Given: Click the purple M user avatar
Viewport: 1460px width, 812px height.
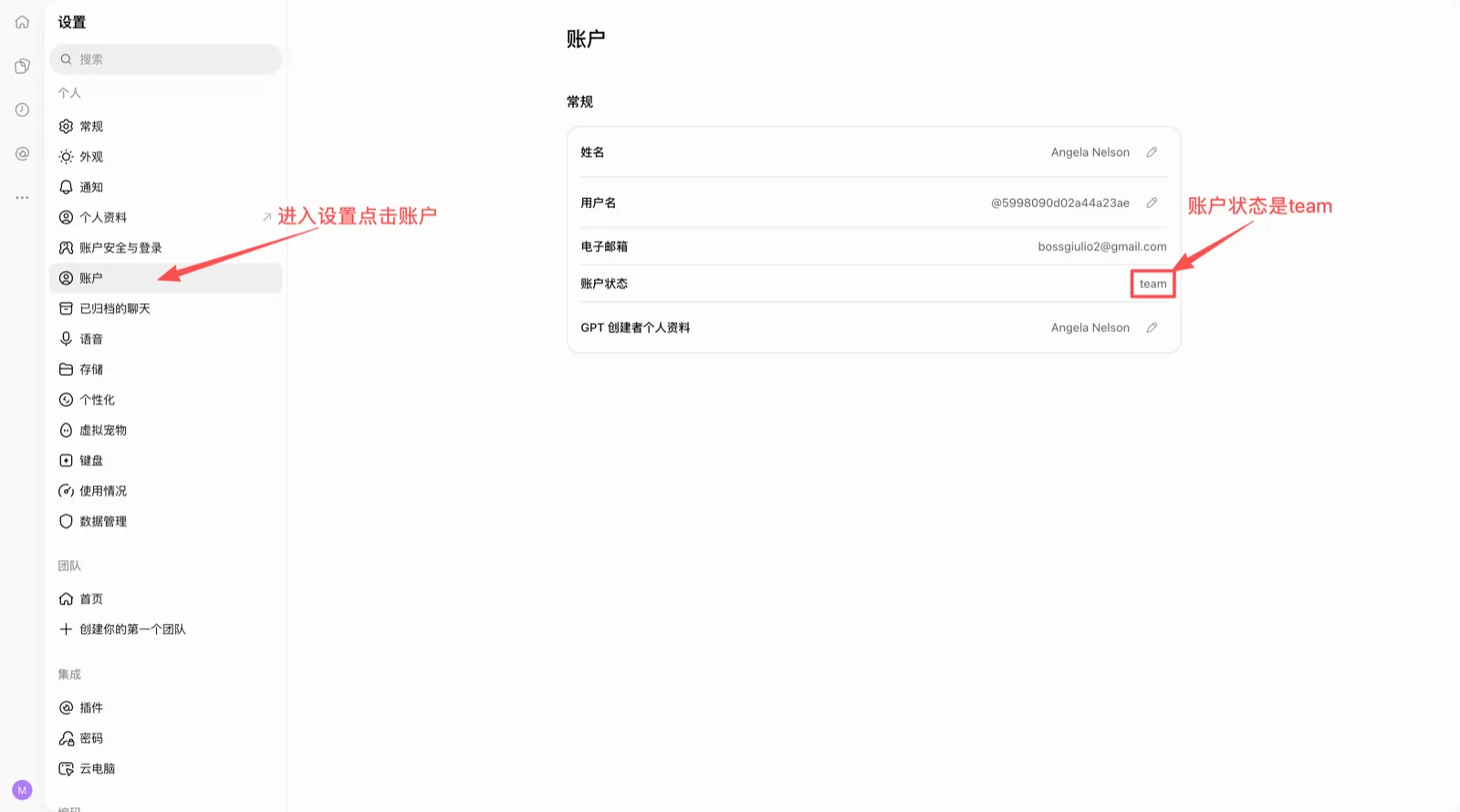Looking at the screenshot, I should (22, 790).
